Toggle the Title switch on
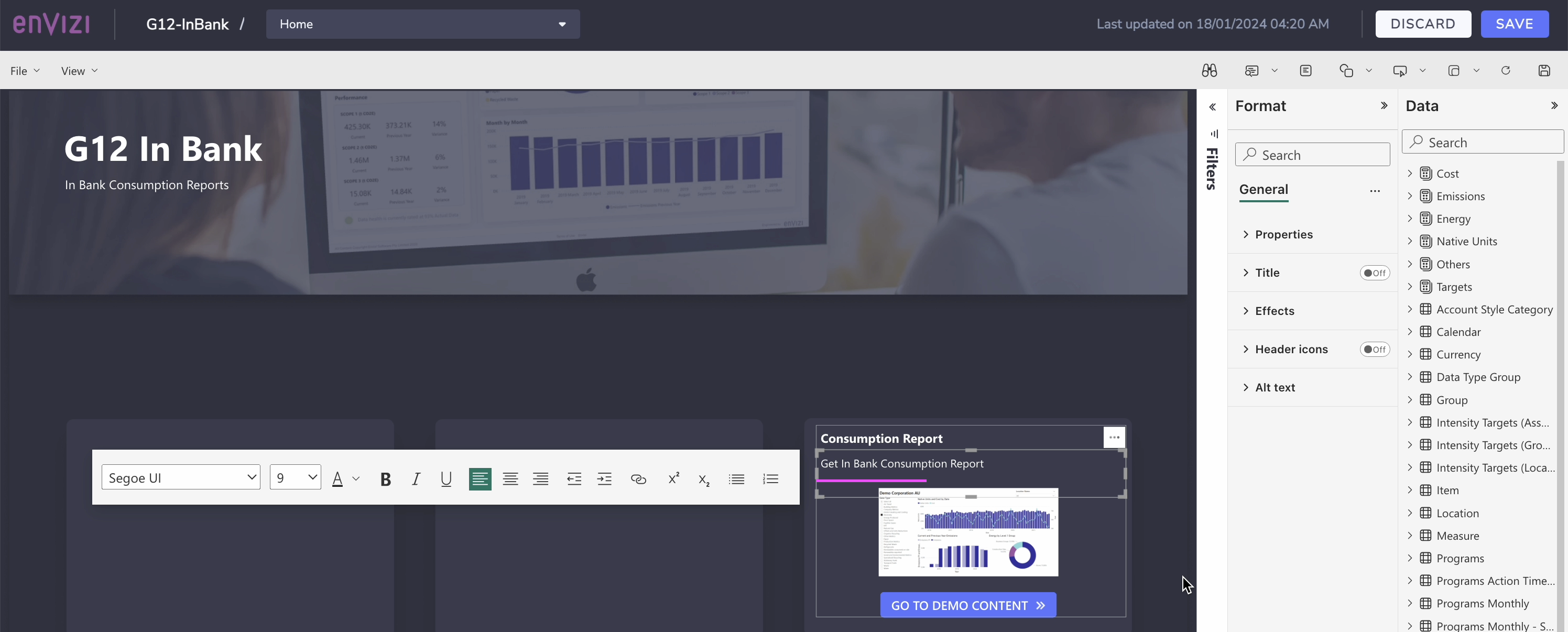1568x632 pixels. point(1375,273)
